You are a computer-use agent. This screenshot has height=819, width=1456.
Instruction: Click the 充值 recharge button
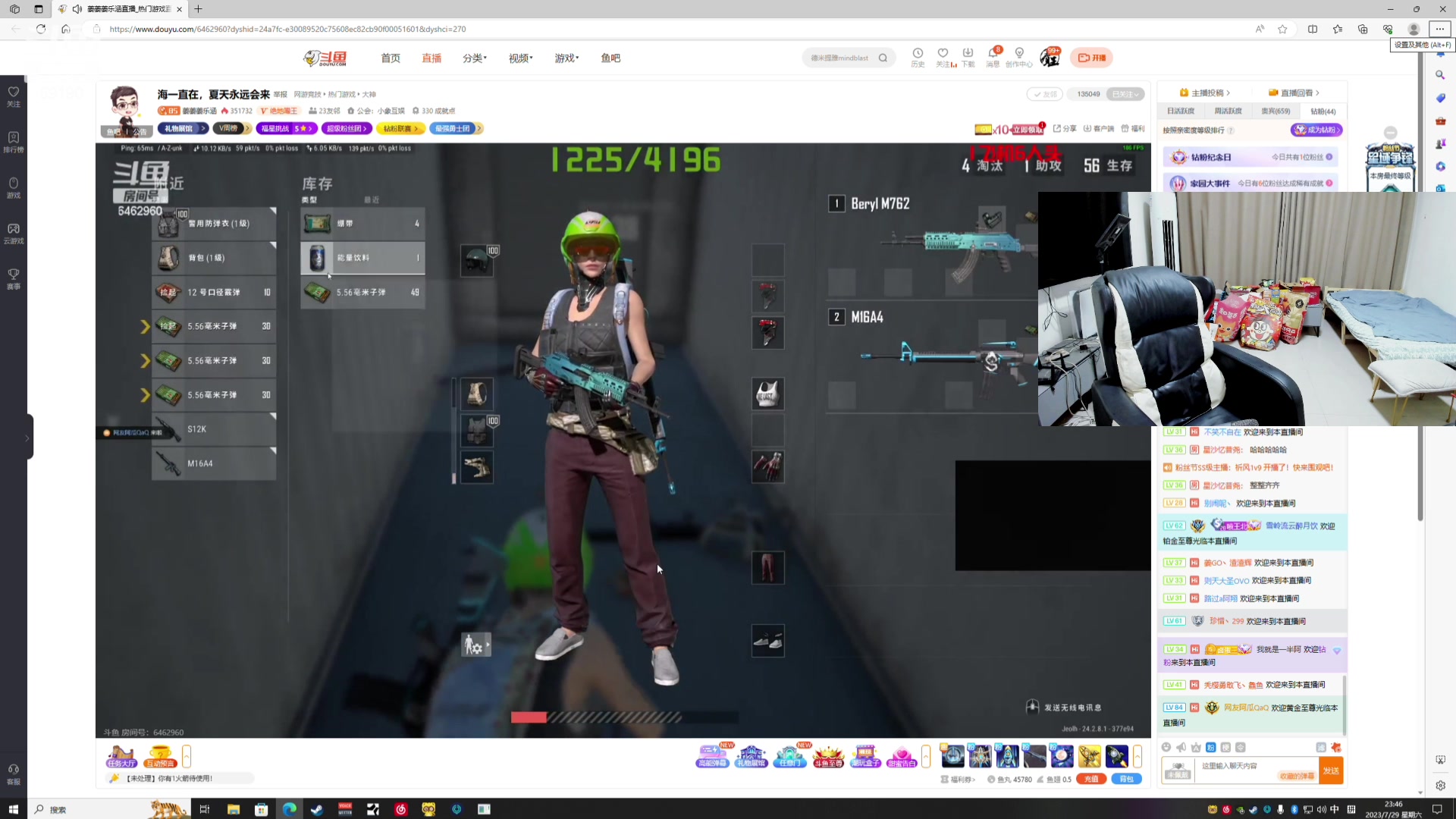pos(1090,779)
